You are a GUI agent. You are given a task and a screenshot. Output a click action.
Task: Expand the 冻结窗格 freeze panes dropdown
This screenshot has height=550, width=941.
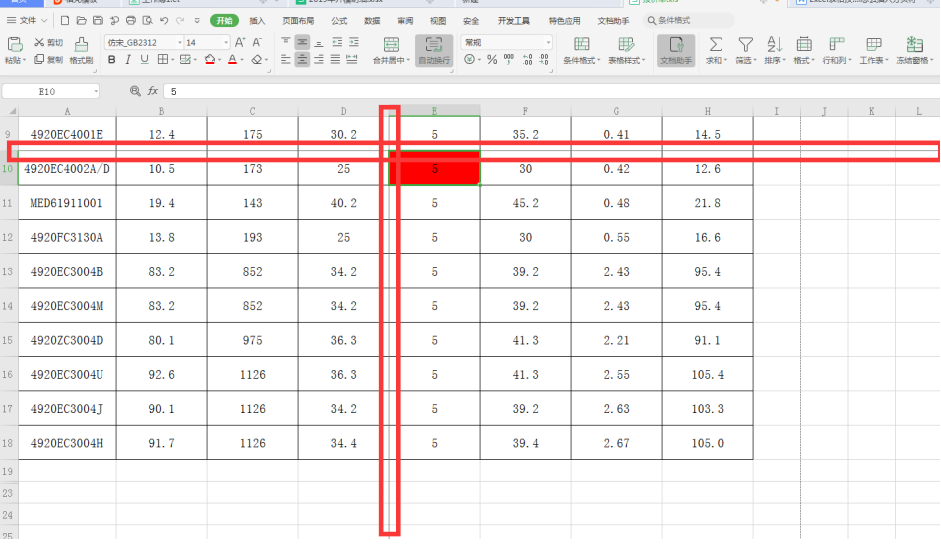coord(931,61)
